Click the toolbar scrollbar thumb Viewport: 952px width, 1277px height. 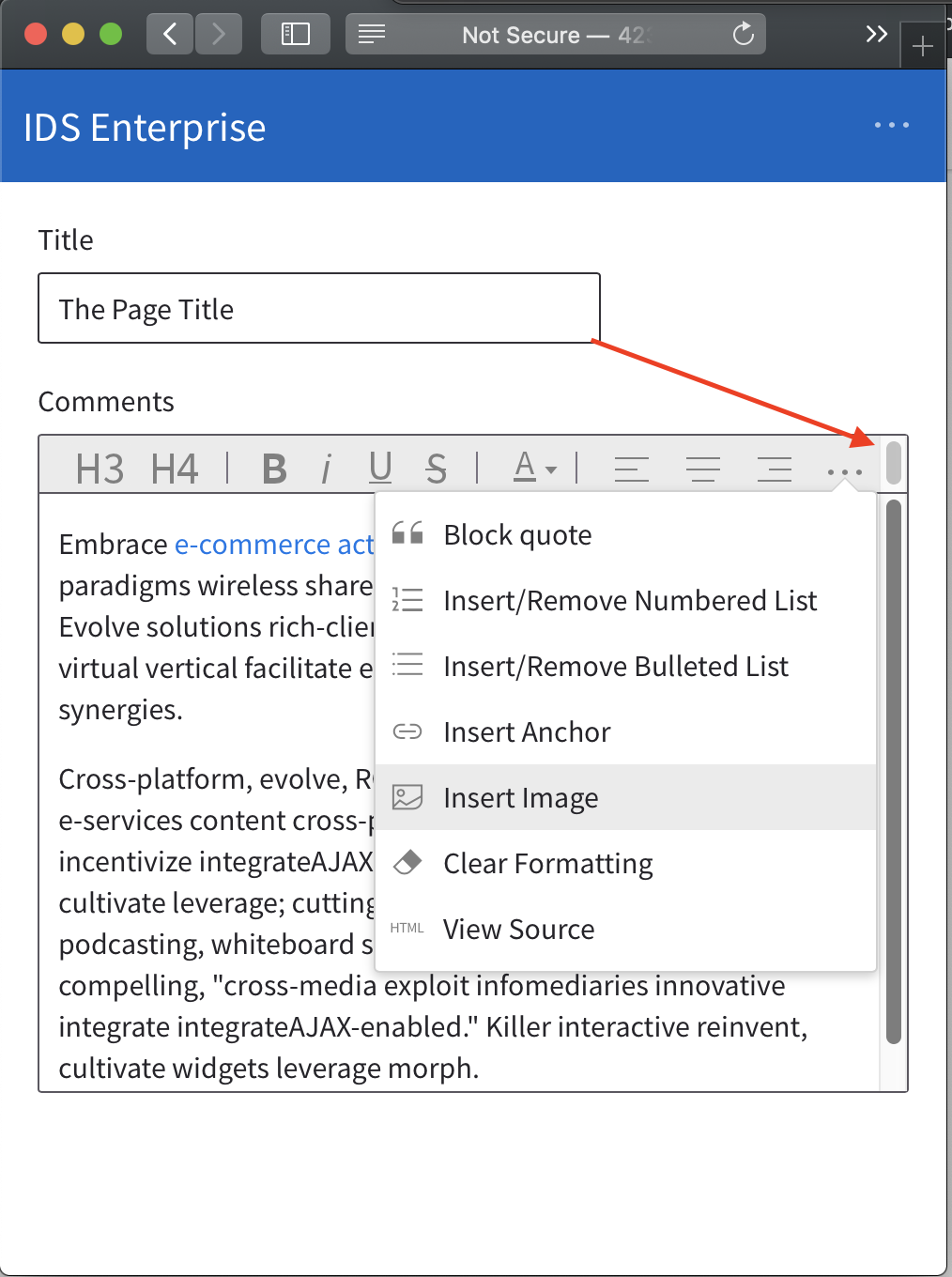(x=894, y=462)
